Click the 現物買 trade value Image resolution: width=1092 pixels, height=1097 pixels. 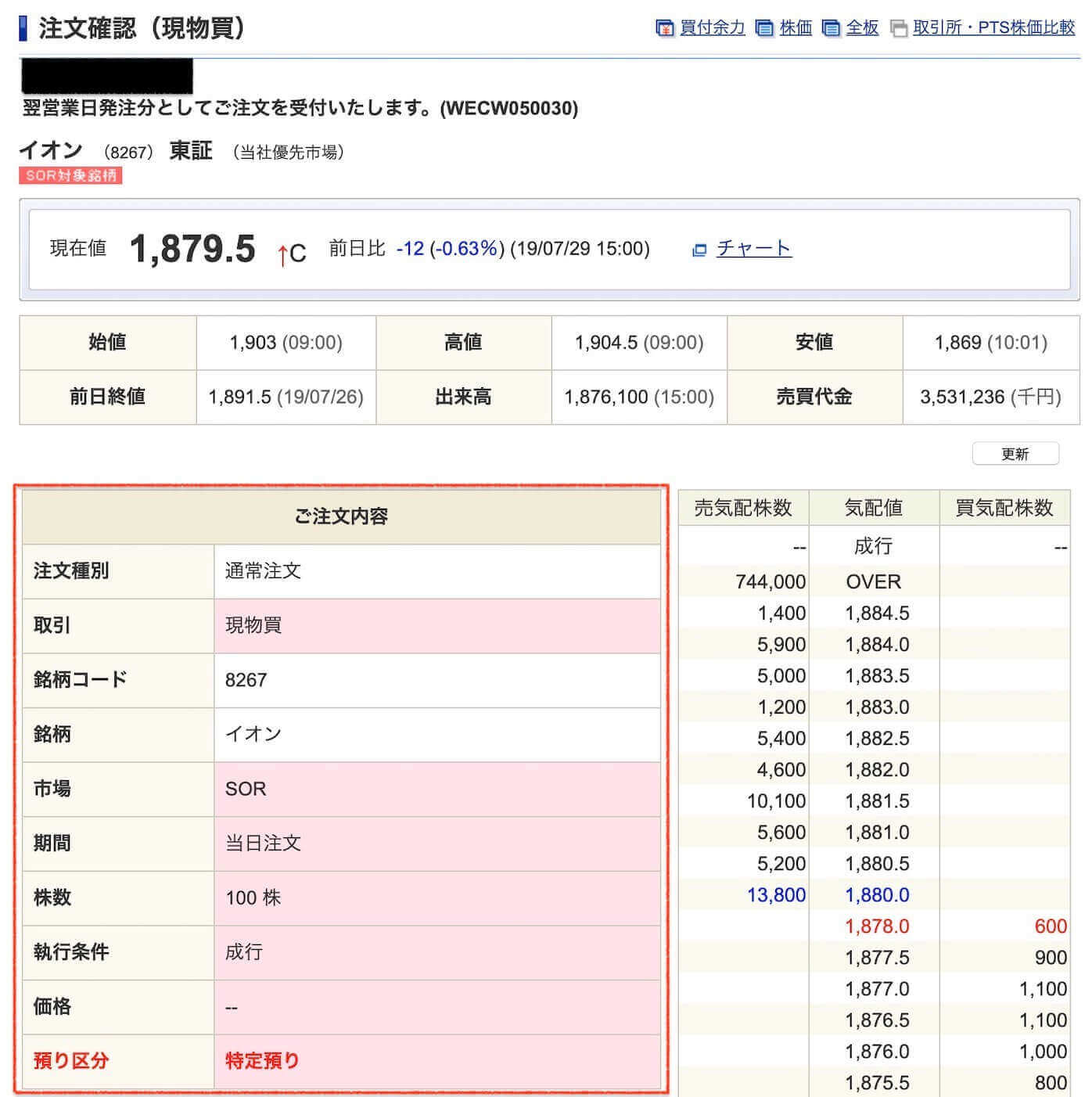coord(253,625)
